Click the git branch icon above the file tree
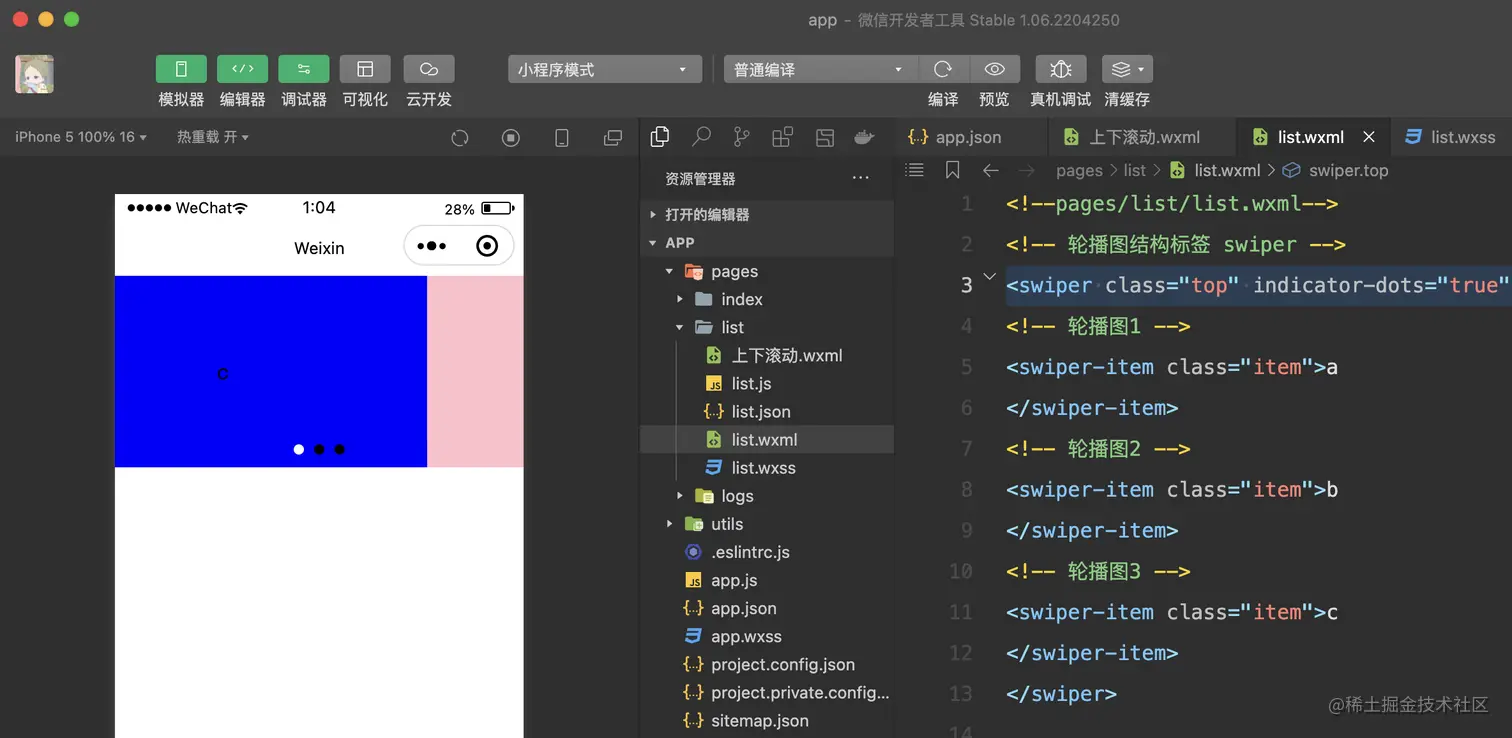The image size is (1512, 738). coord(741,136)
